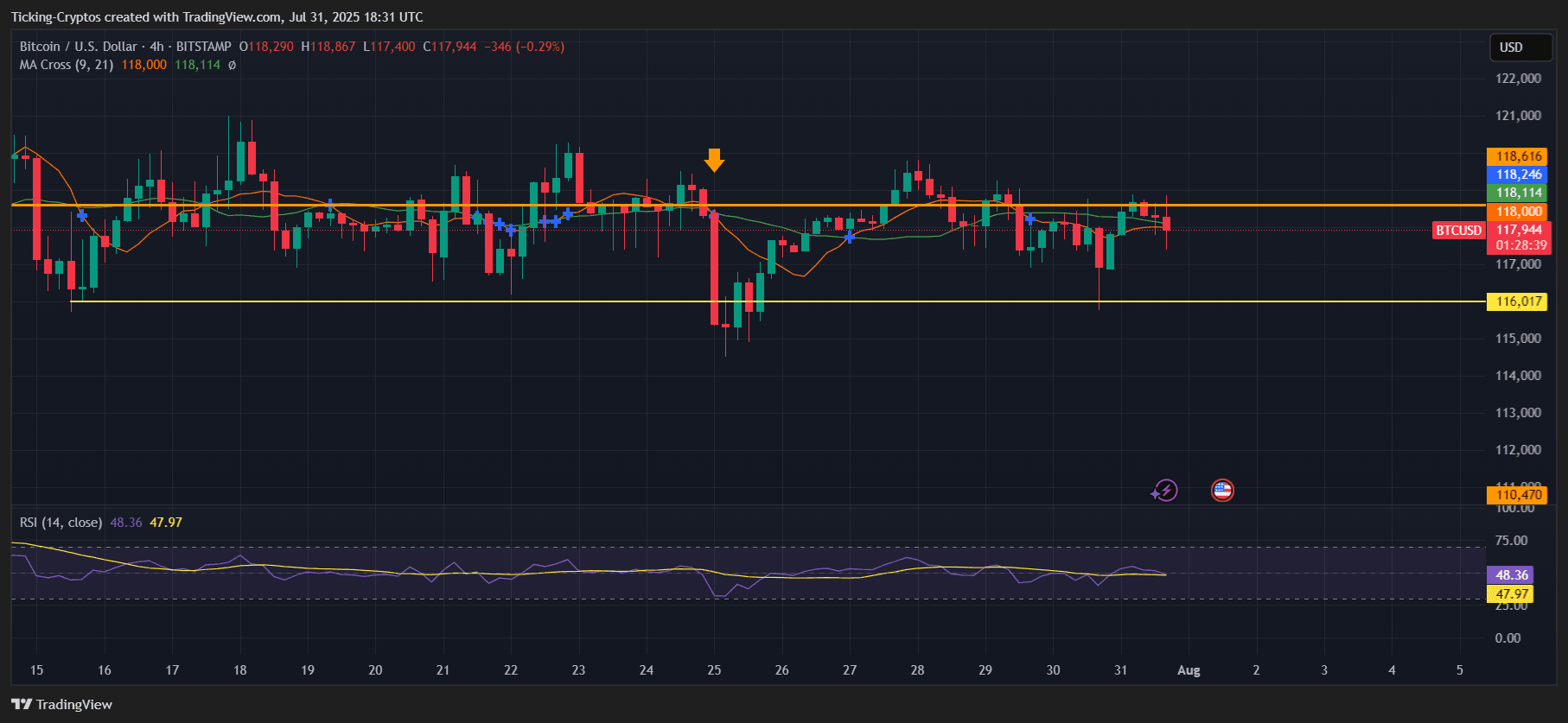The height and width of the screenshot is (723, 1568).
Task: Click the Aug label on the time axis
Action: [x=1189, y=670]
